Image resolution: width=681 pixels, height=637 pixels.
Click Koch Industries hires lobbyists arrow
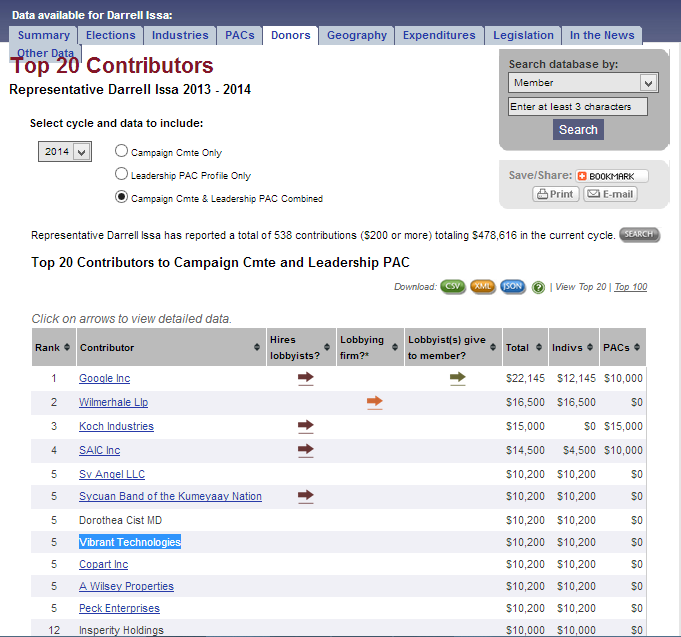305,426
